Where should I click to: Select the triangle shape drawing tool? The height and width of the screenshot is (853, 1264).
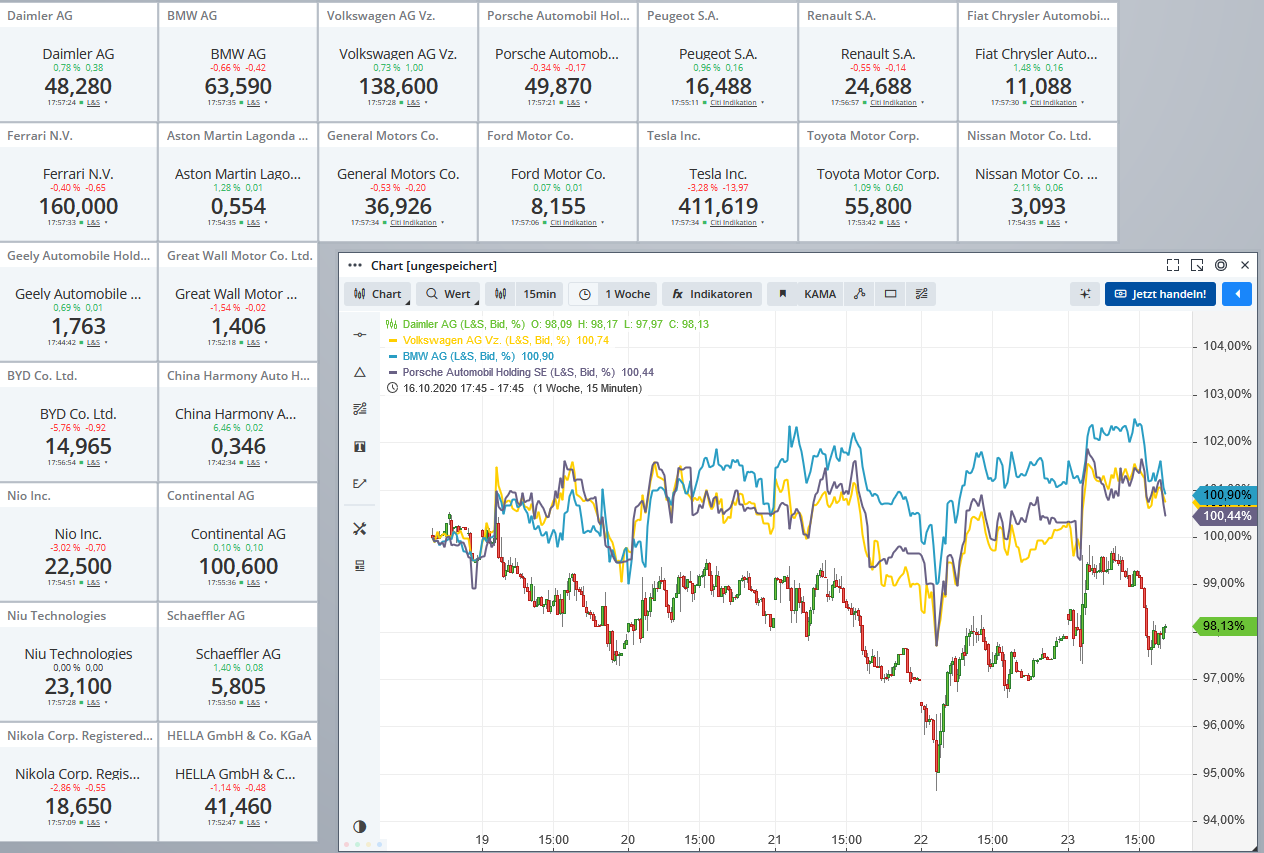[x=360, y=372]
